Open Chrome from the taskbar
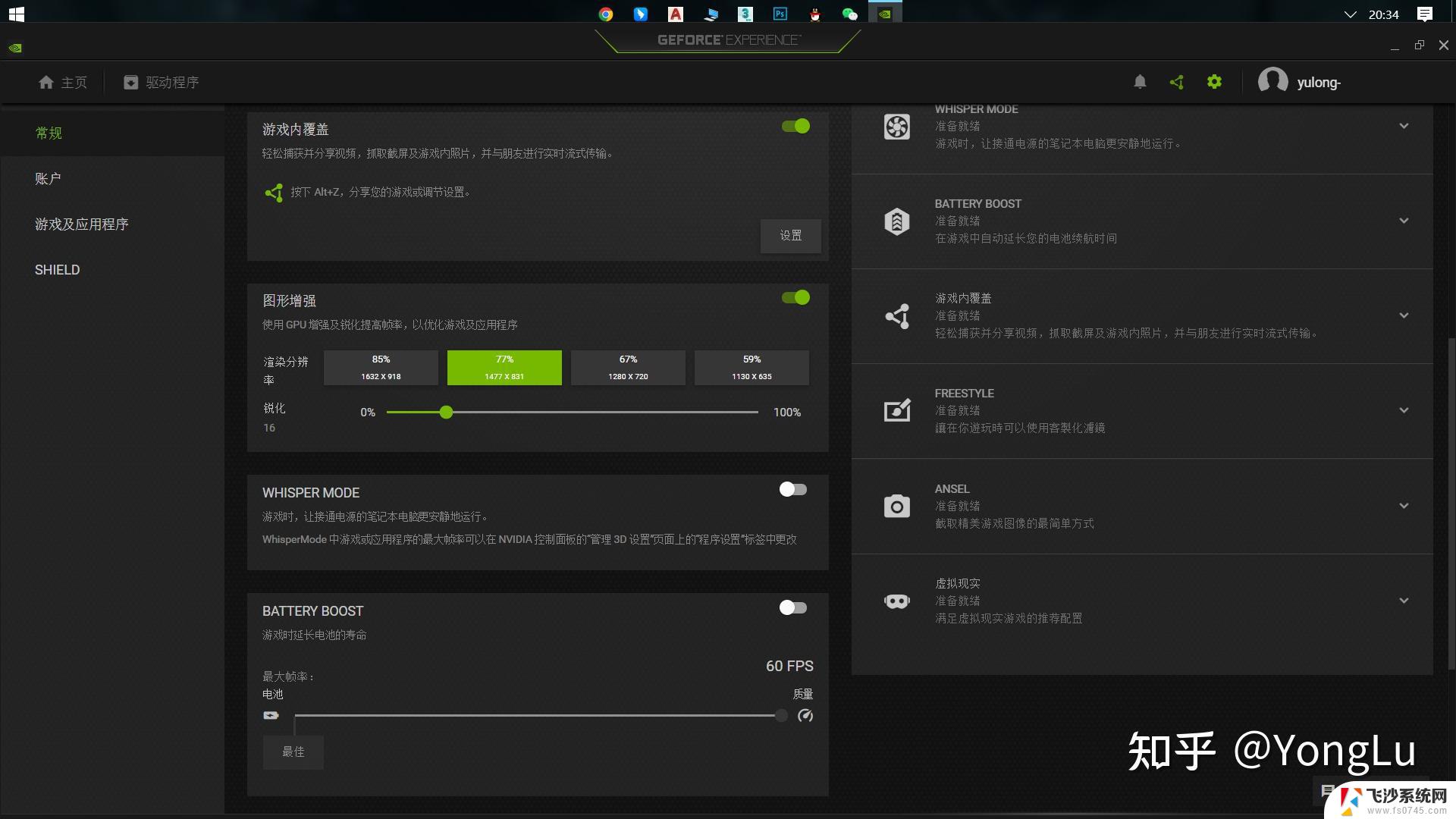Viewport: 1456px width, 819px height. coord(605,14)
